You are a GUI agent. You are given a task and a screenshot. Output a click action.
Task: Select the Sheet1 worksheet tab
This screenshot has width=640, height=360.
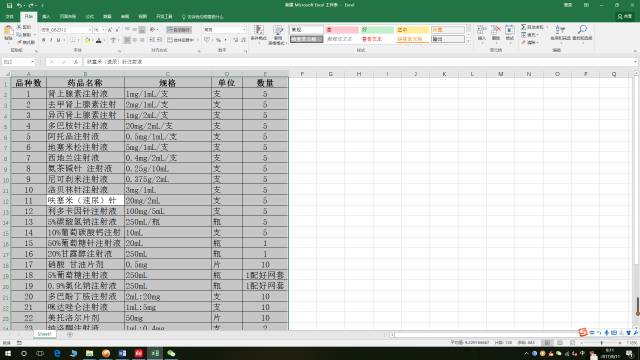44,334
